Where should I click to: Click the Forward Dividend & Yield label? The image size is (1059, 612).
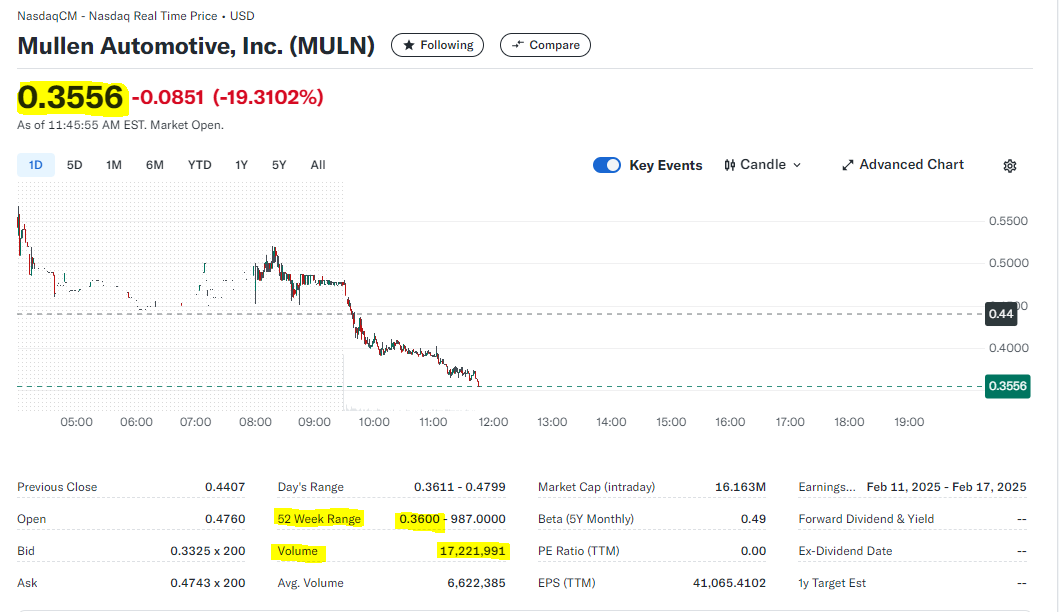click(866, 519)
